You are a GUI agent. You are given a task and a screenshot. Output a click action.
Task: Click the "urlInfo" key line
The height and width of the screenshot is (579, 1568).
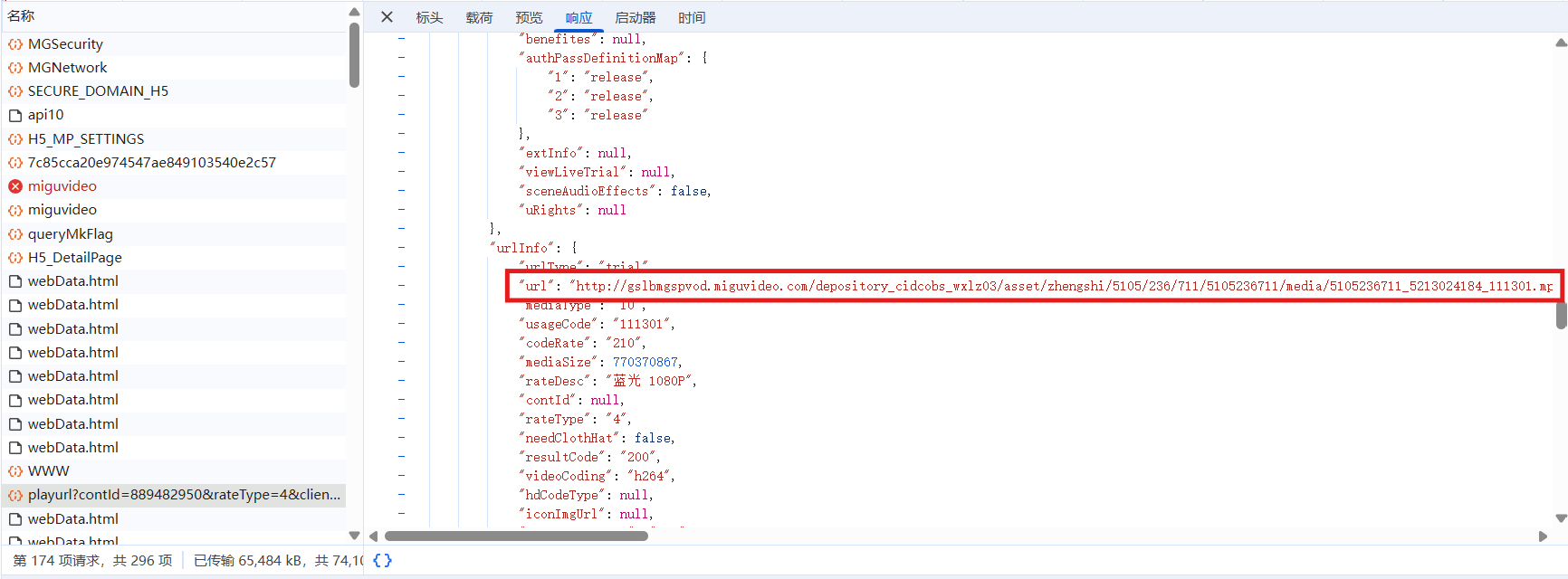tap(533, 248)
